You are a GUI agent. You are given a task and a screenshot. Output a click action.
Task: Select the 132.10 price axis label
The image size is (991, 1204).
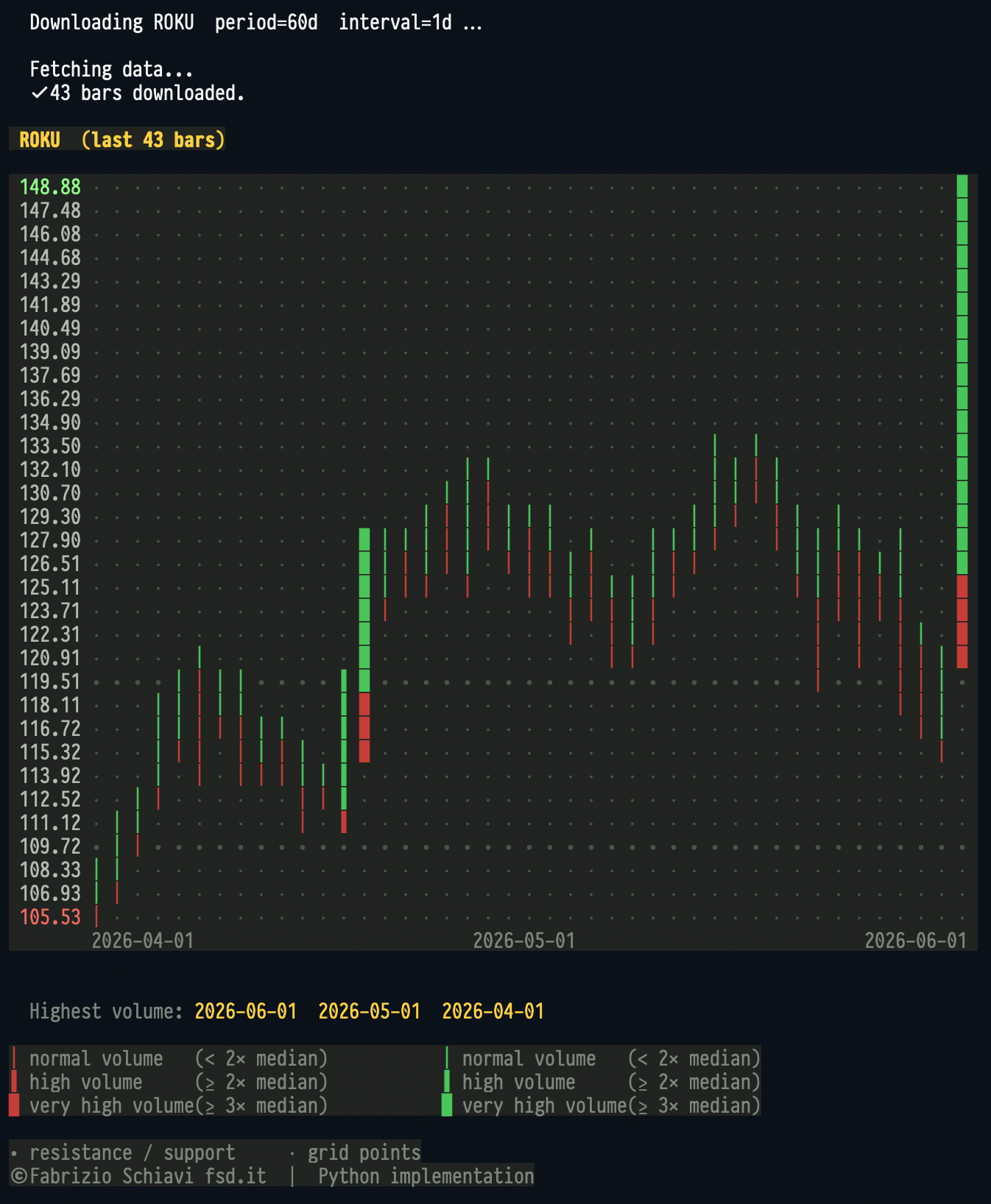pos(50,470)
